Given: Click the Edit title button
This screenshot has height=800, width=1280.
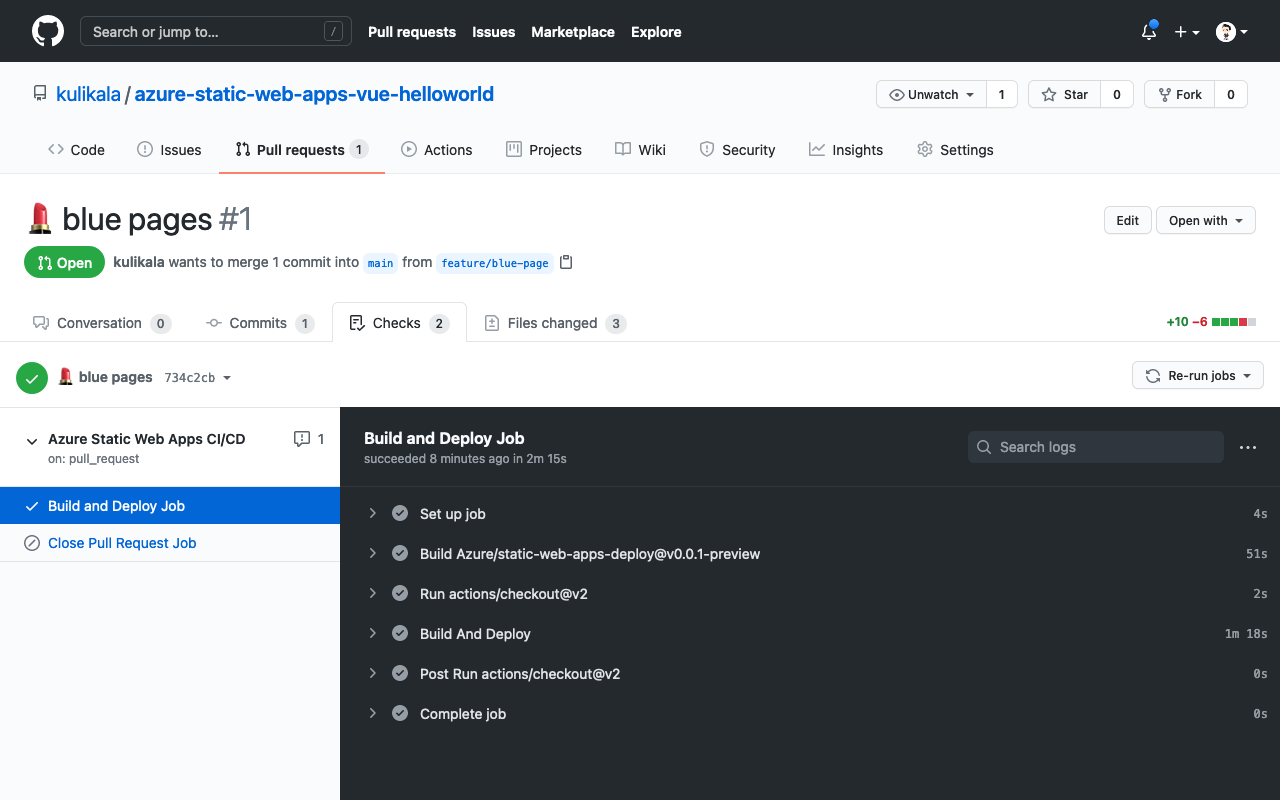Looking at the screenshot, I should pyautogui.click(x=1127, y=220).
